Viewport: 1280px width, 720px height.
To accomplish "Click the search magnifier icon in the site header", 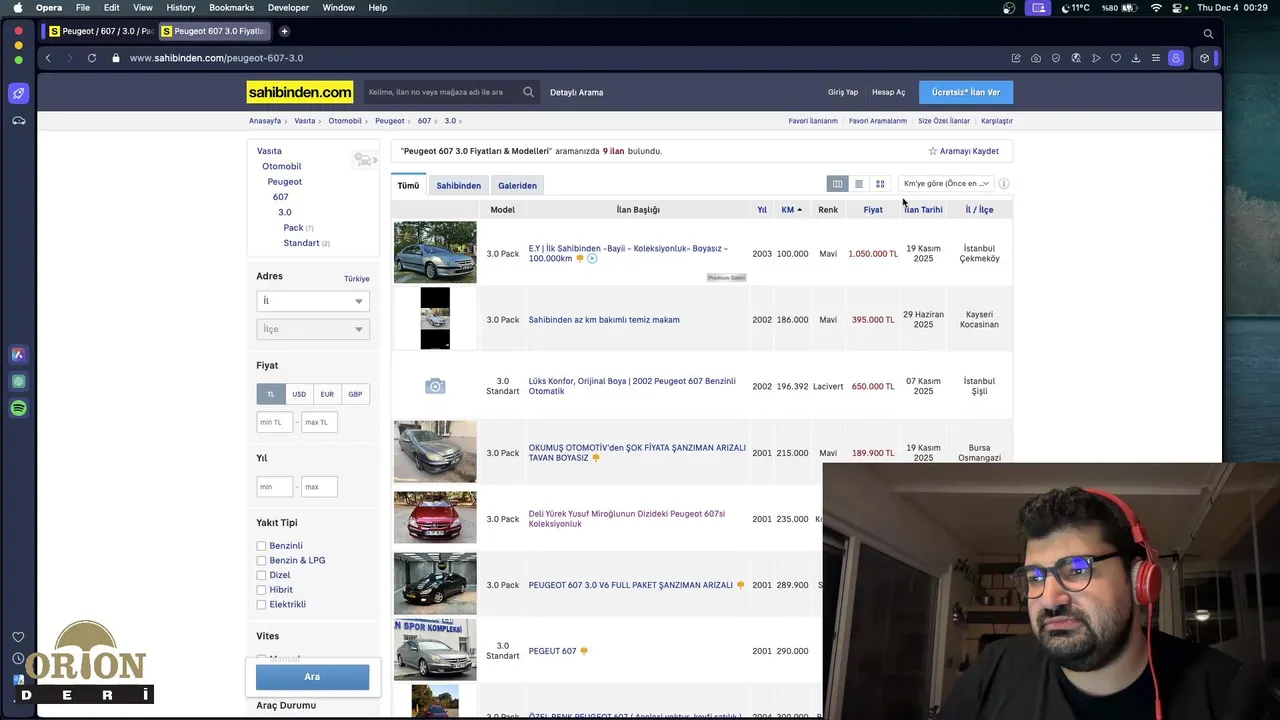I will coord(528,92).
